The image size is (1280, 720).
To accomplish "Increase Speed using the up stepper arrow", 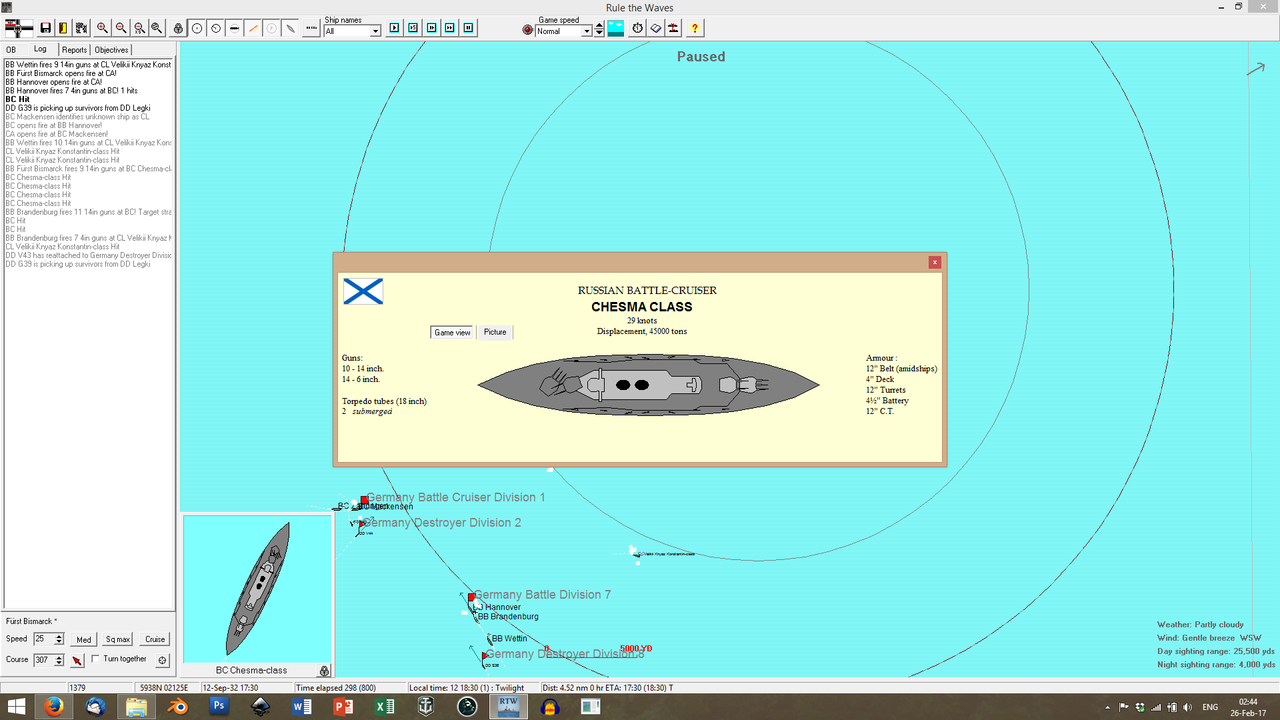I will tap(58, 635).
